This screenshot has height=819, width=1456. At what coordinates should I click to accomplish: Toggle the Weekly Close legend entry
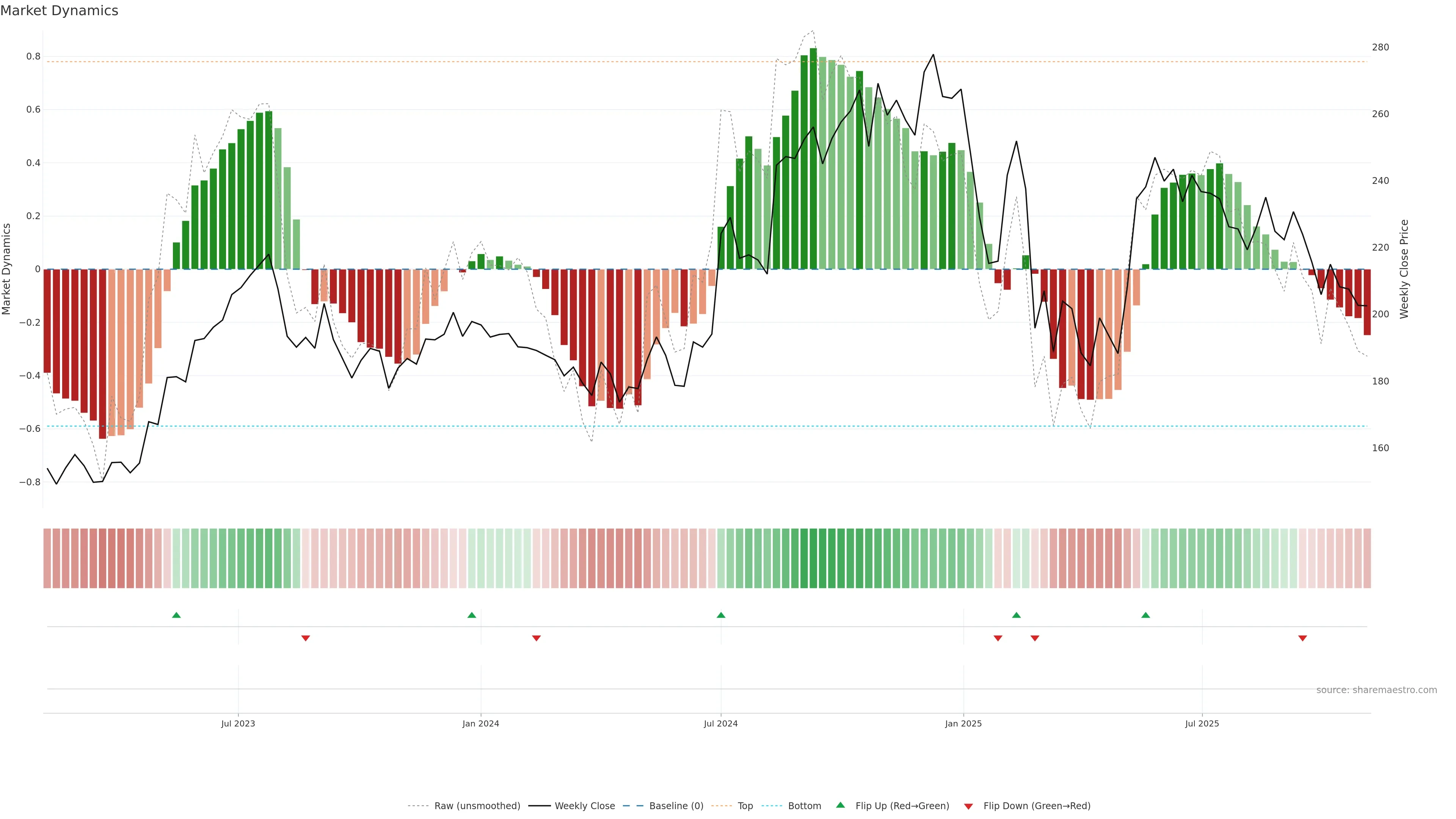(x=584, y=806)
